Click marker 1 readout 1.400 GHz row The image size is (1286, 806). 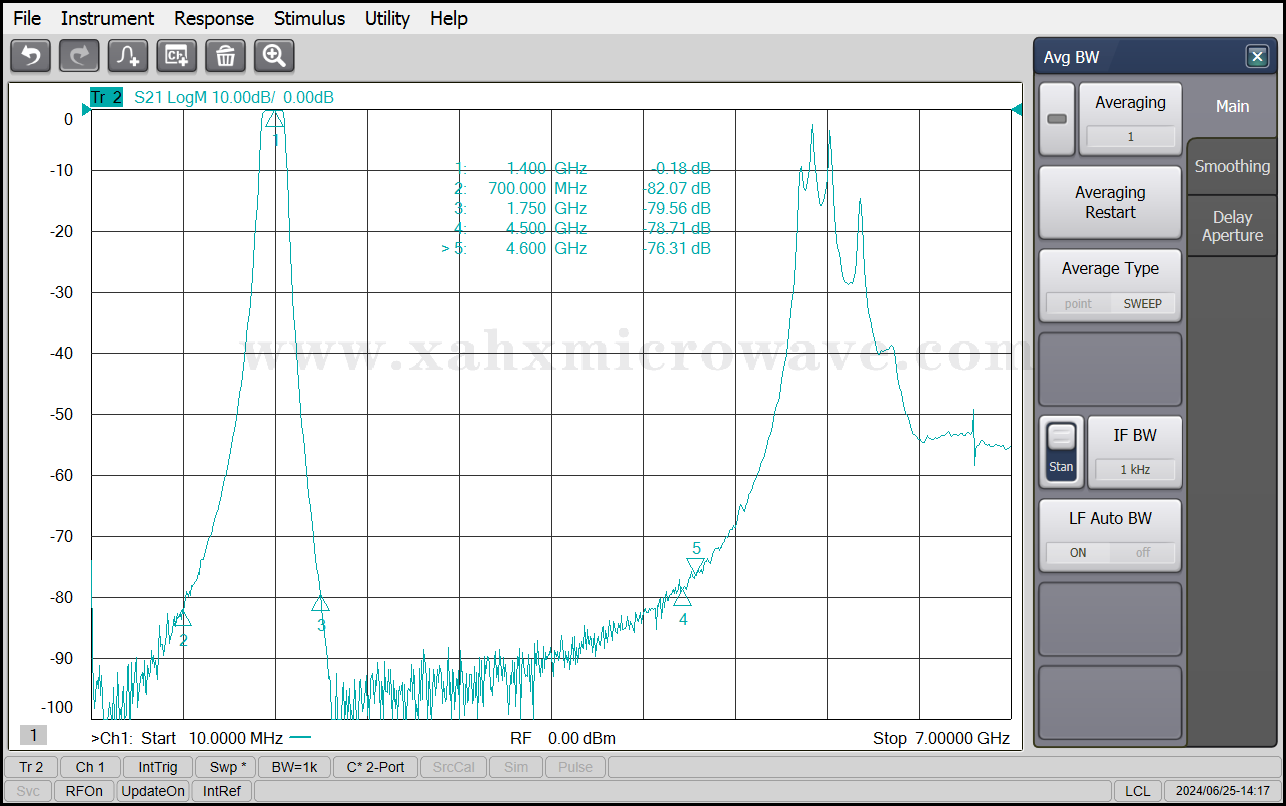click(581, 168)
